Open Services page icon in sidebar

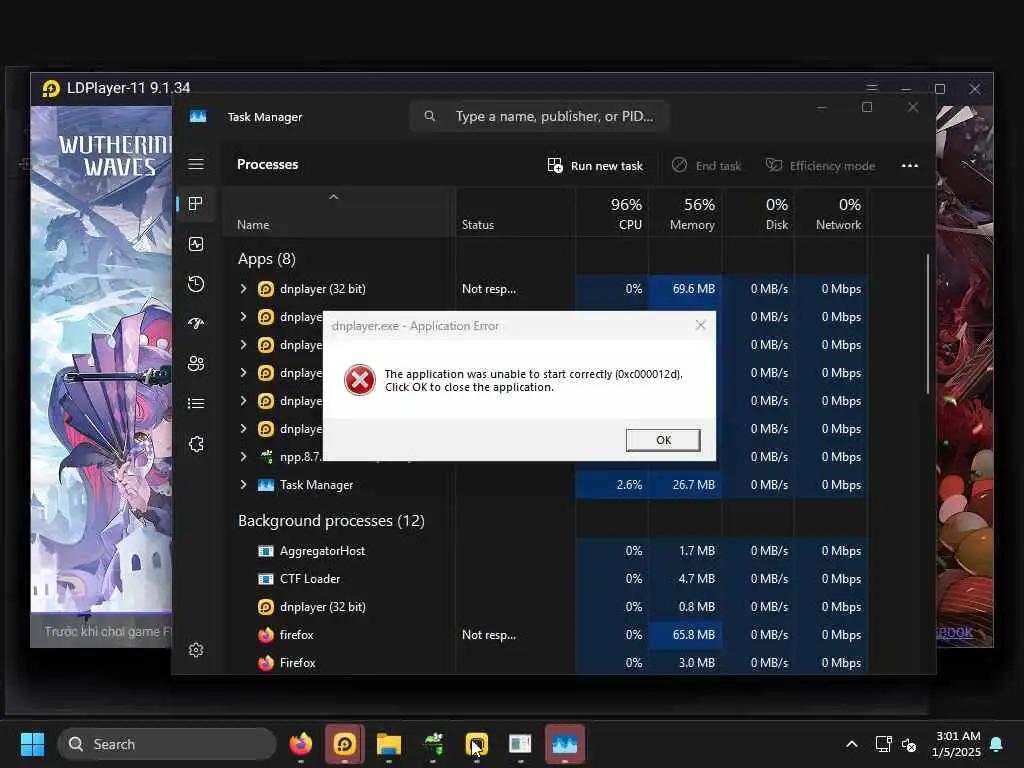click(x=196, y=444)
